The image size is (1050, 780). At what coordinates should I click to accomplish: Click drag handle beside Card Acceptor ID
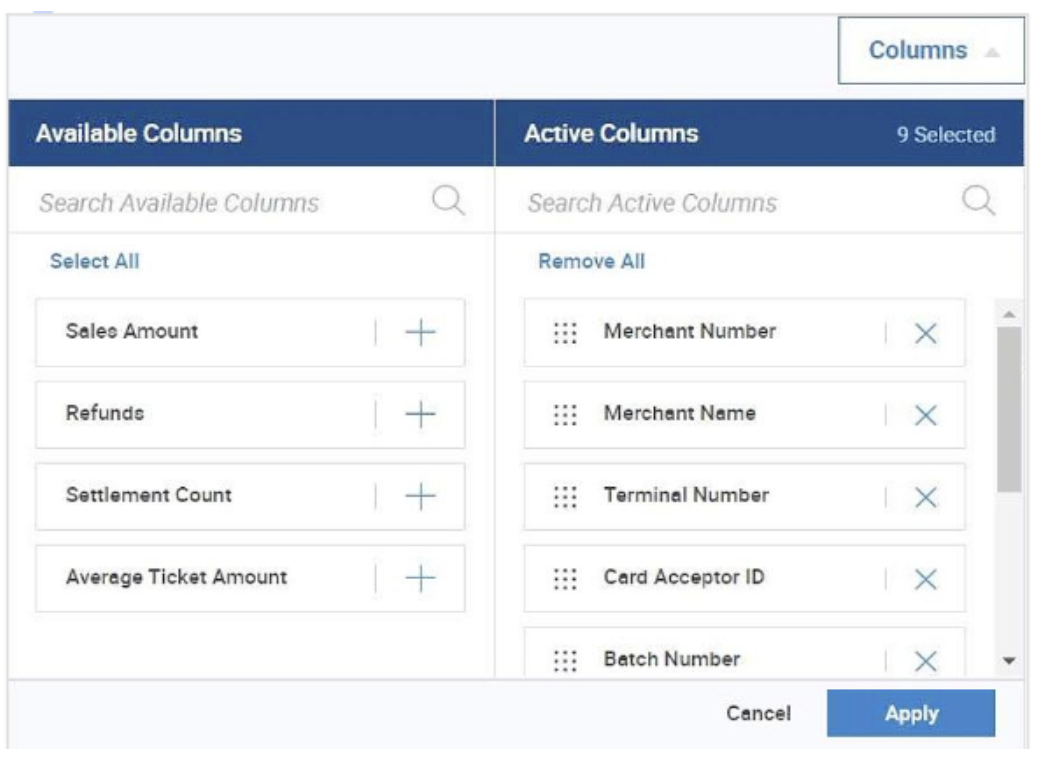(x=565, y=579)
